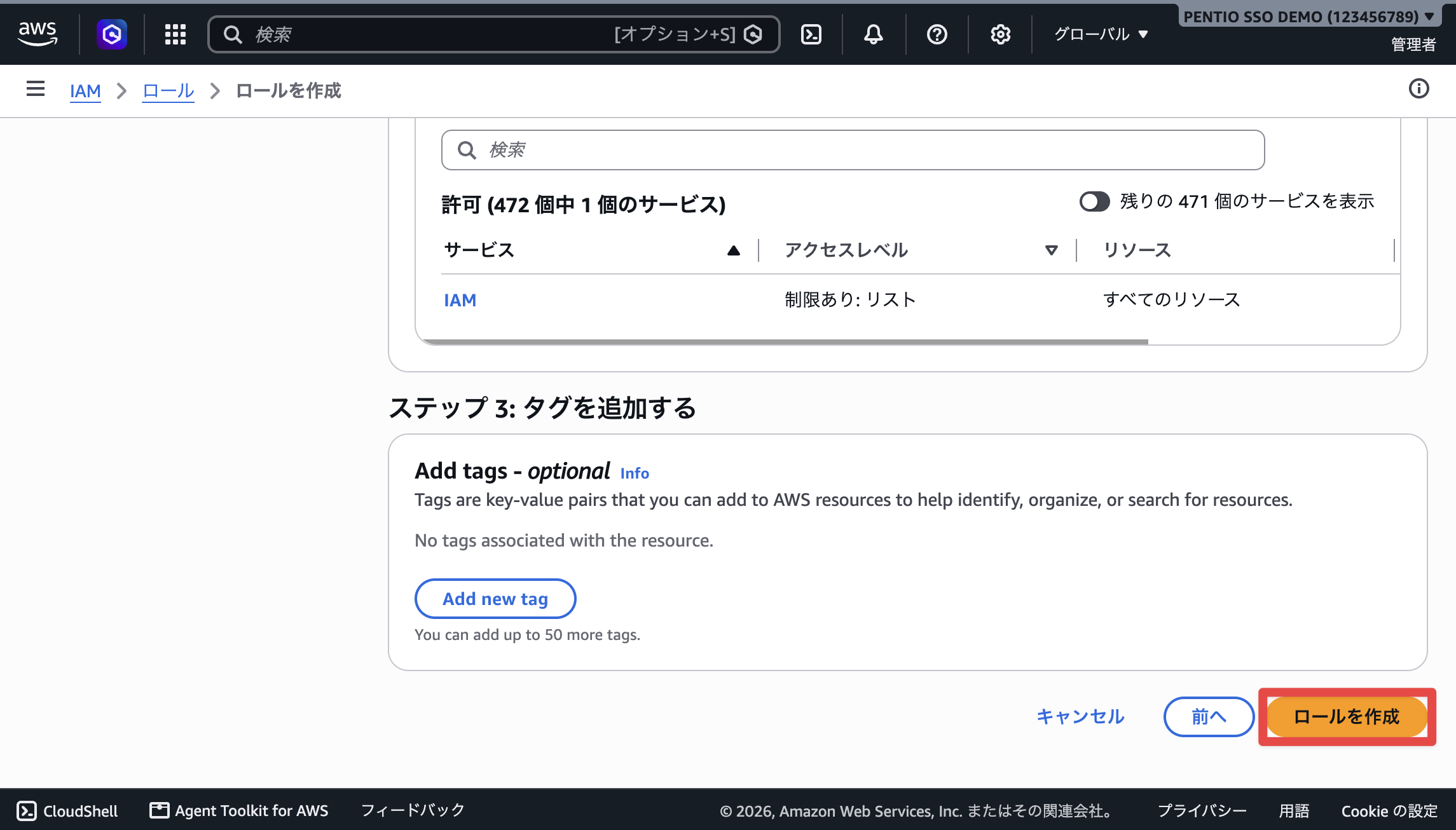Click the purple hexagon extension icon
Viewport: 1456px width, 830px height.
(112, 34)
